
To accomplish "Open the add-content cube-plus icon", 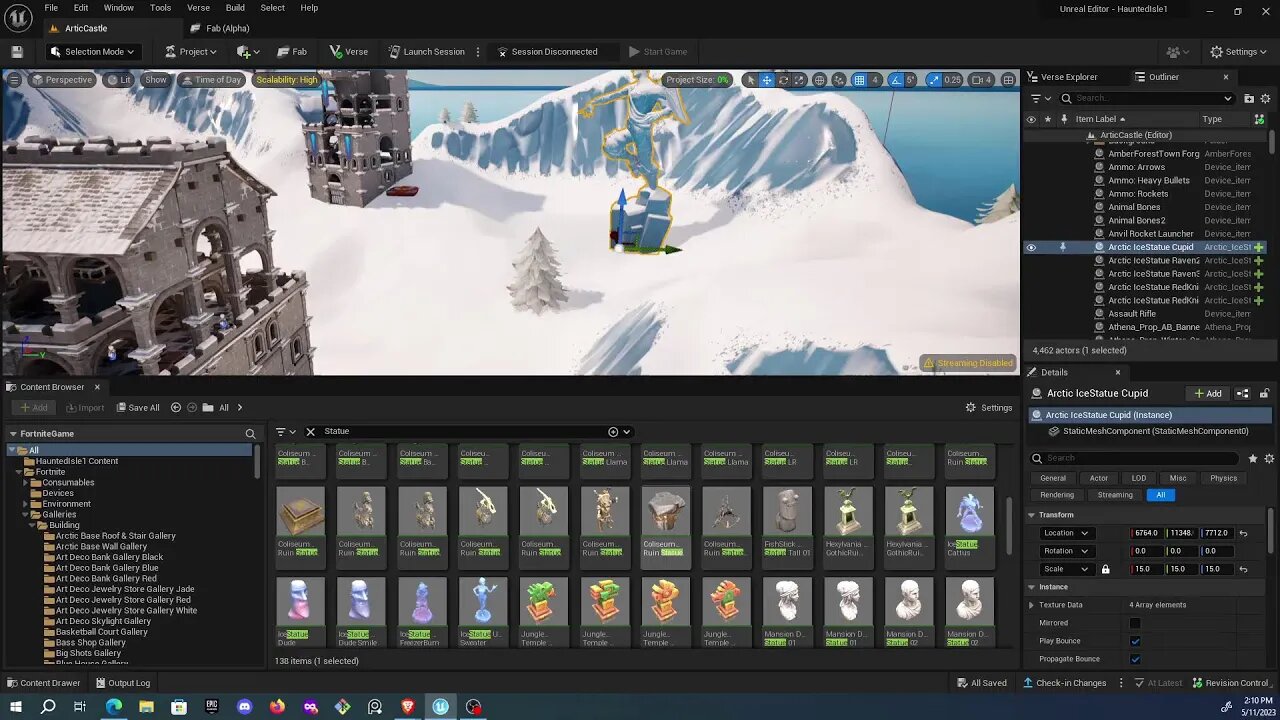I will 248,52.
